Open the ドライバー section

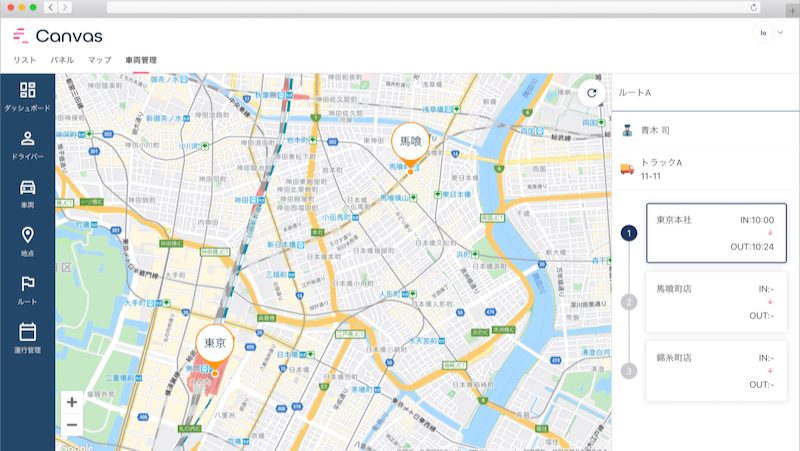(27, 144)
